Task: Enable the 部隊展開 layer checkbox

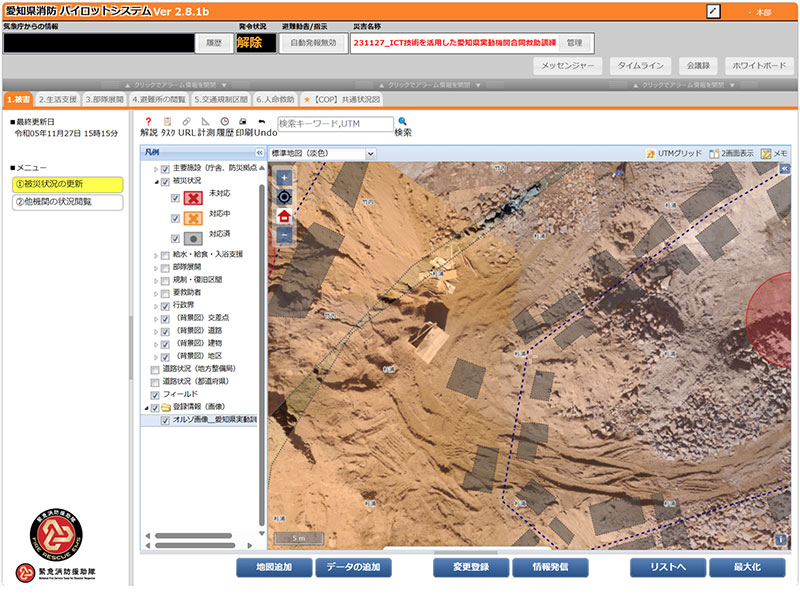Action: 165,267
